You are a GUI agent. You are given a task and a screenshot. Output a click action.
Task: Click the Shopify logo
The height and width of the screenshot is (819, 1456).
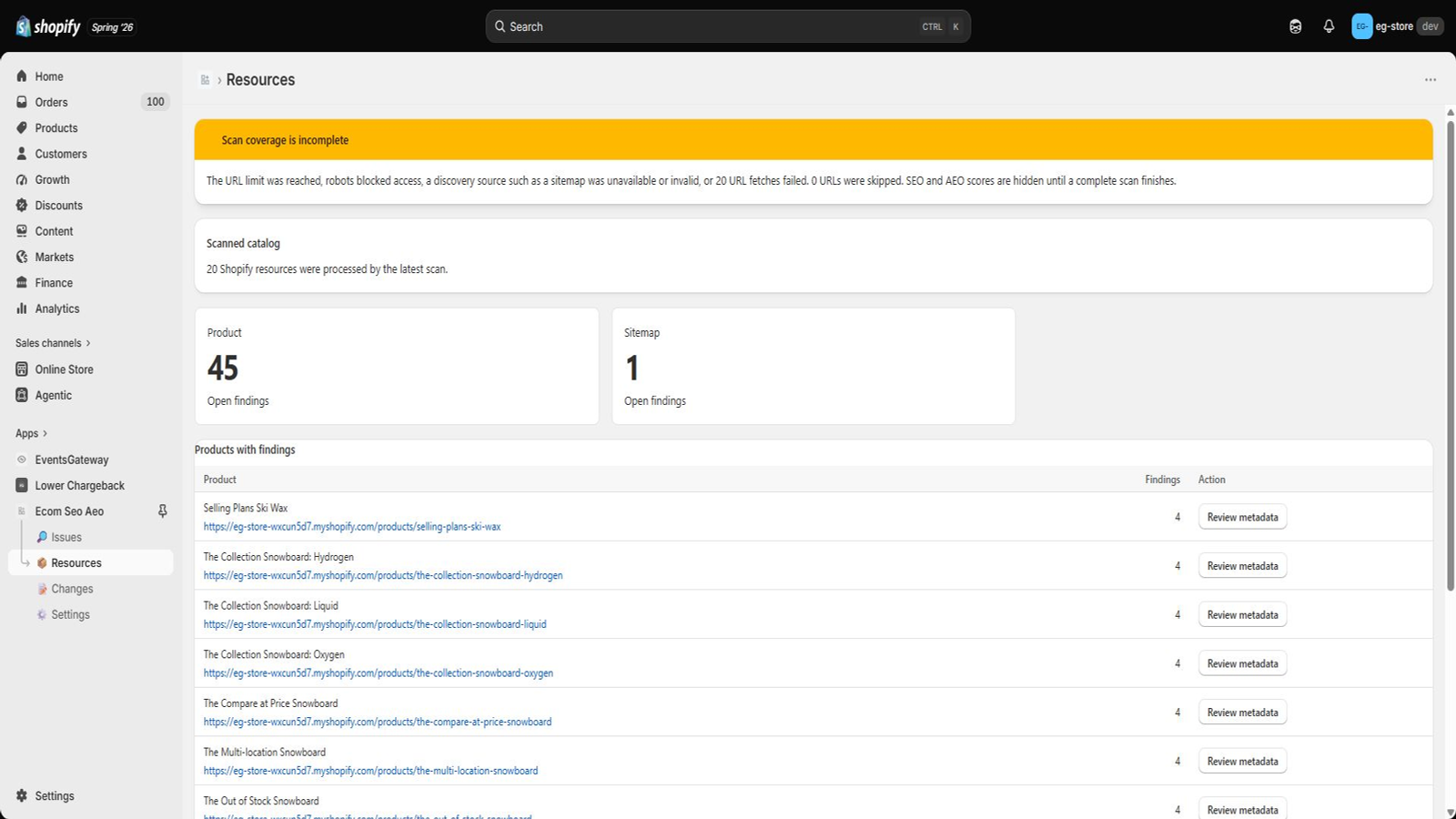48,26
